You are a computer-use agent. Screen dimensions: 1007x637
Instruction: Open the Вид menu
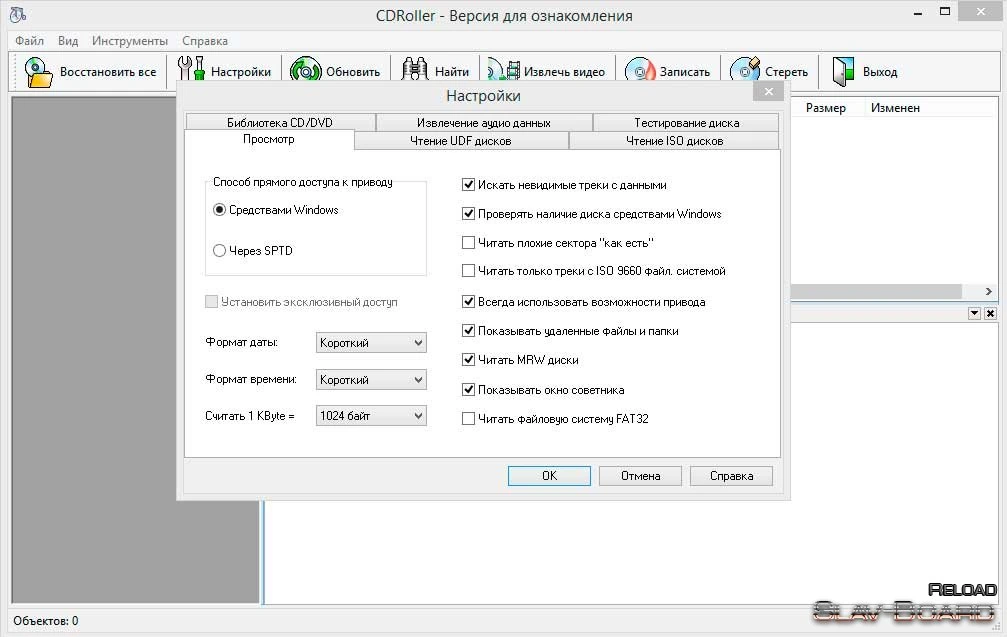tap(68, 41)
